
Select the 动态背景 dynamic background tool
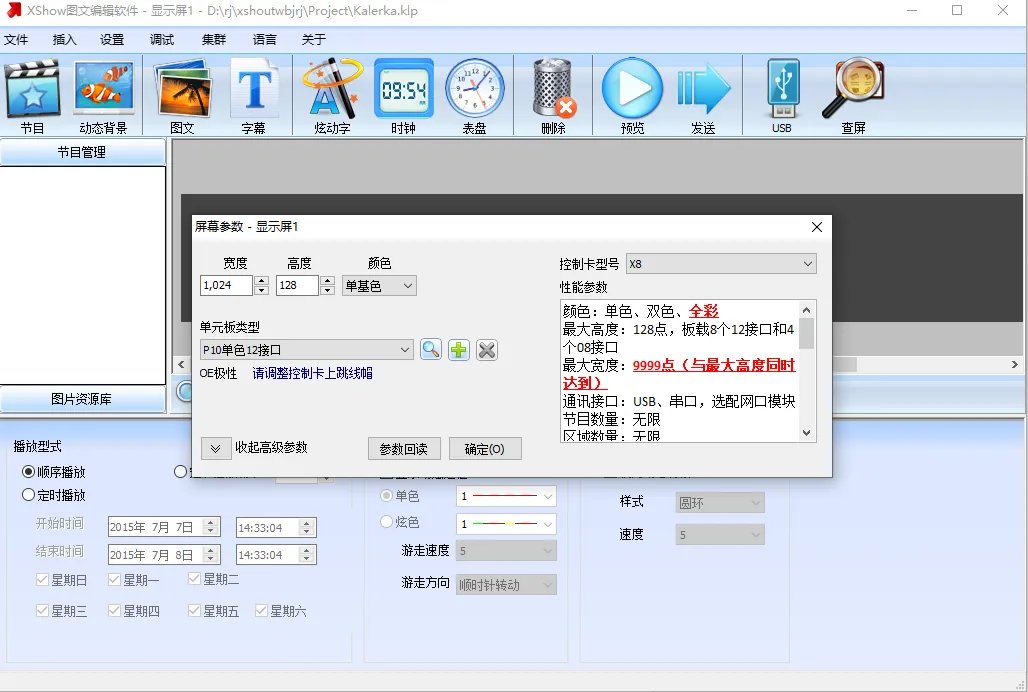pos(103,93)
